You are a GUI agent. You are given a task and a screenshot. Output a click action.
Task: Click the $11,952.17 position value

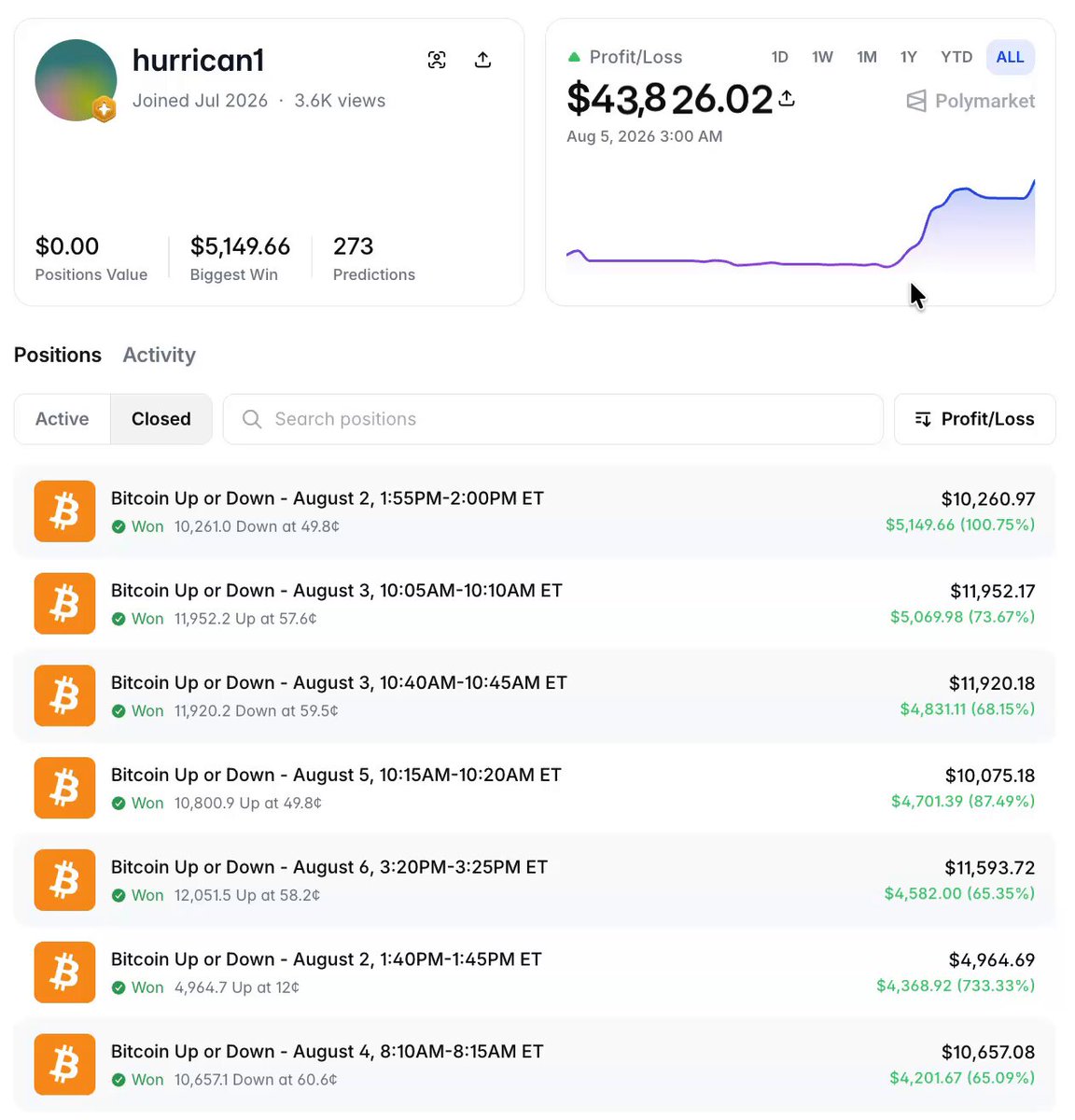(x=993, y=591)
